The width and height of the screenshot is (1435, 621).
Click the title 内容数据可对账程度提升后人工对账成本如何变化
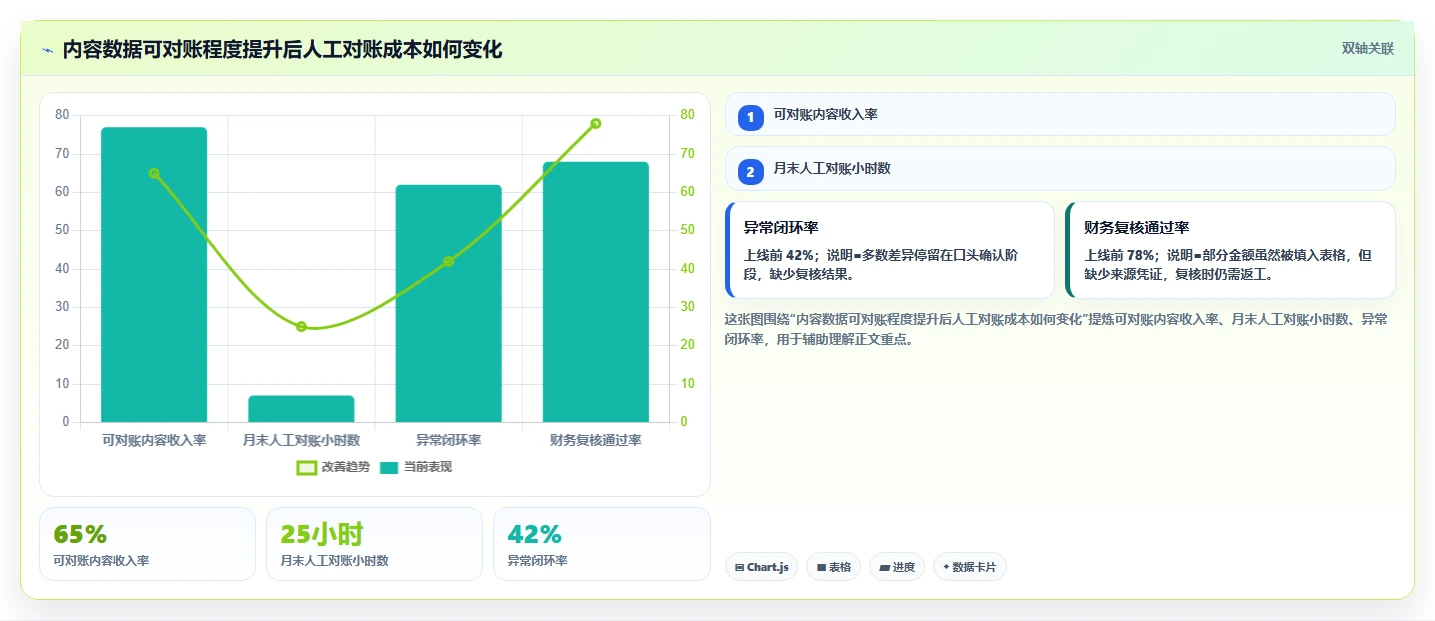click(x=282, y=49)
